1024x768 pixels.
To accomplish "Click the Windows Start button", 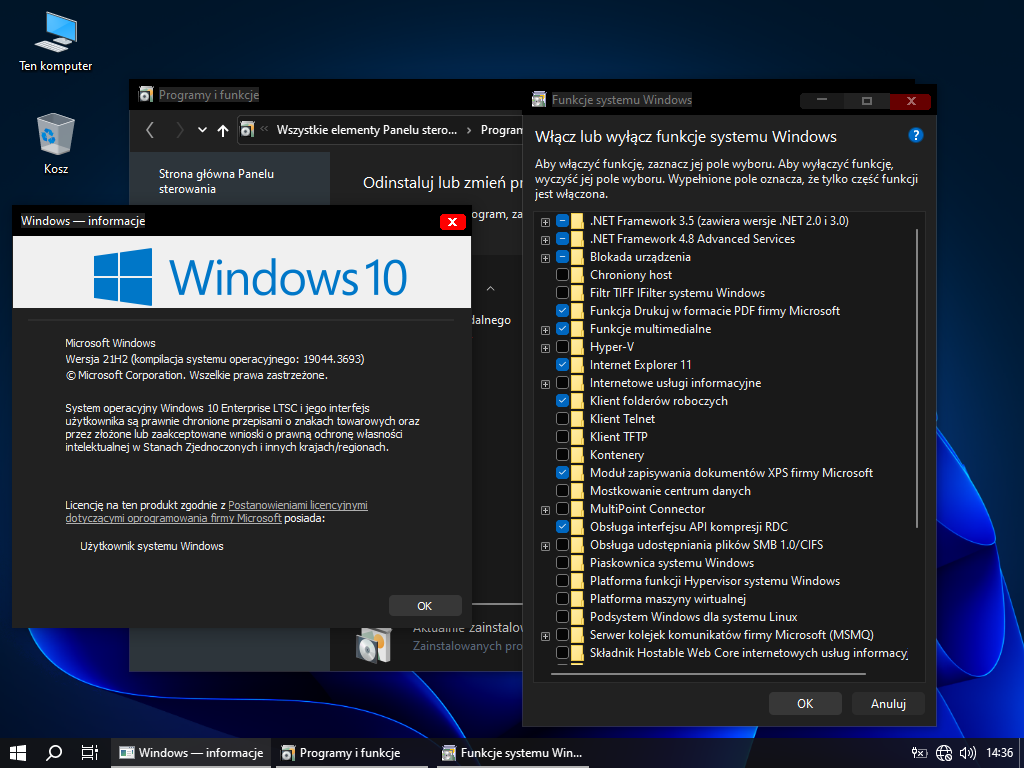I will pyautogui.click(x=17, y=753).
